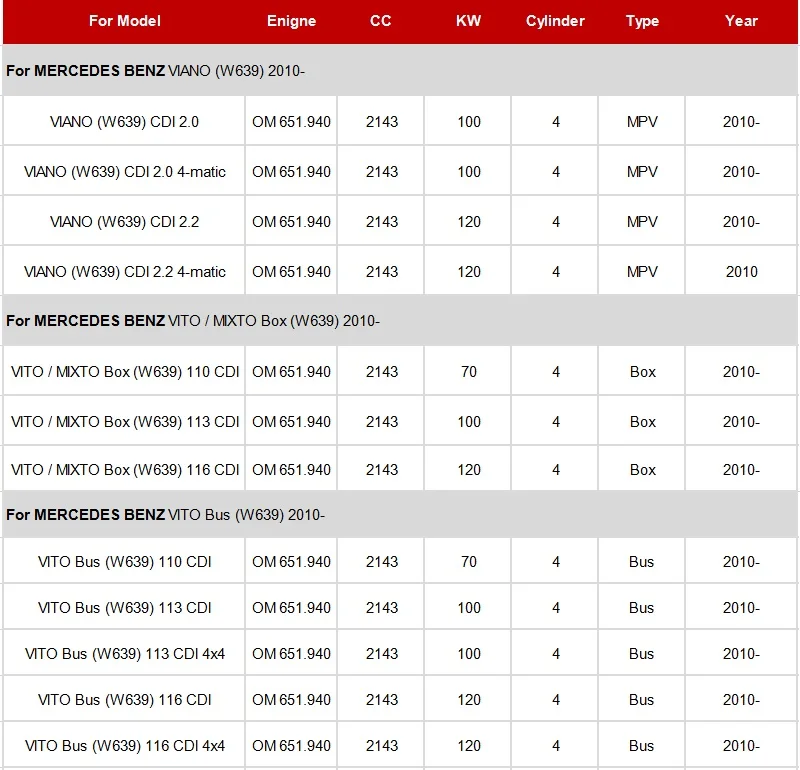Click engine 'OM 651.940' in VIANO CDI 2.0 row
The height and width of the screenshot is (770, 800).
coord(291,121)
